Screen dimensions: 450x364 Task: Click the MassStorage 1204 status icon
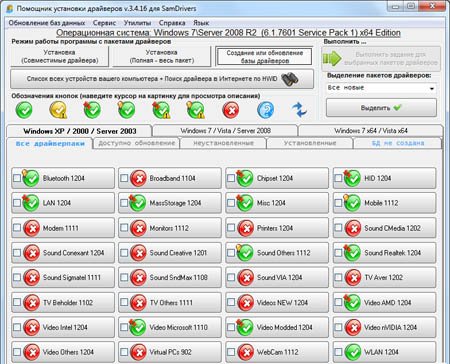pos(138,203)
